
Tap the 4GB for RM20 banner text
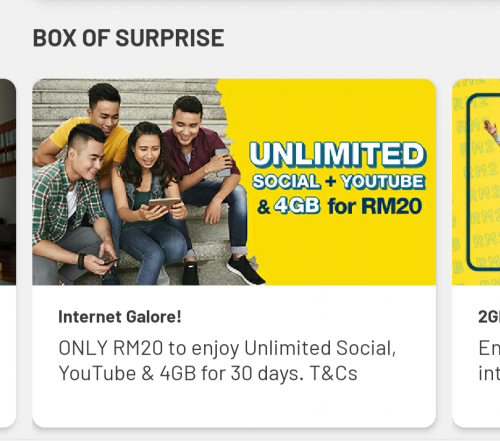[x=339, y=206]
